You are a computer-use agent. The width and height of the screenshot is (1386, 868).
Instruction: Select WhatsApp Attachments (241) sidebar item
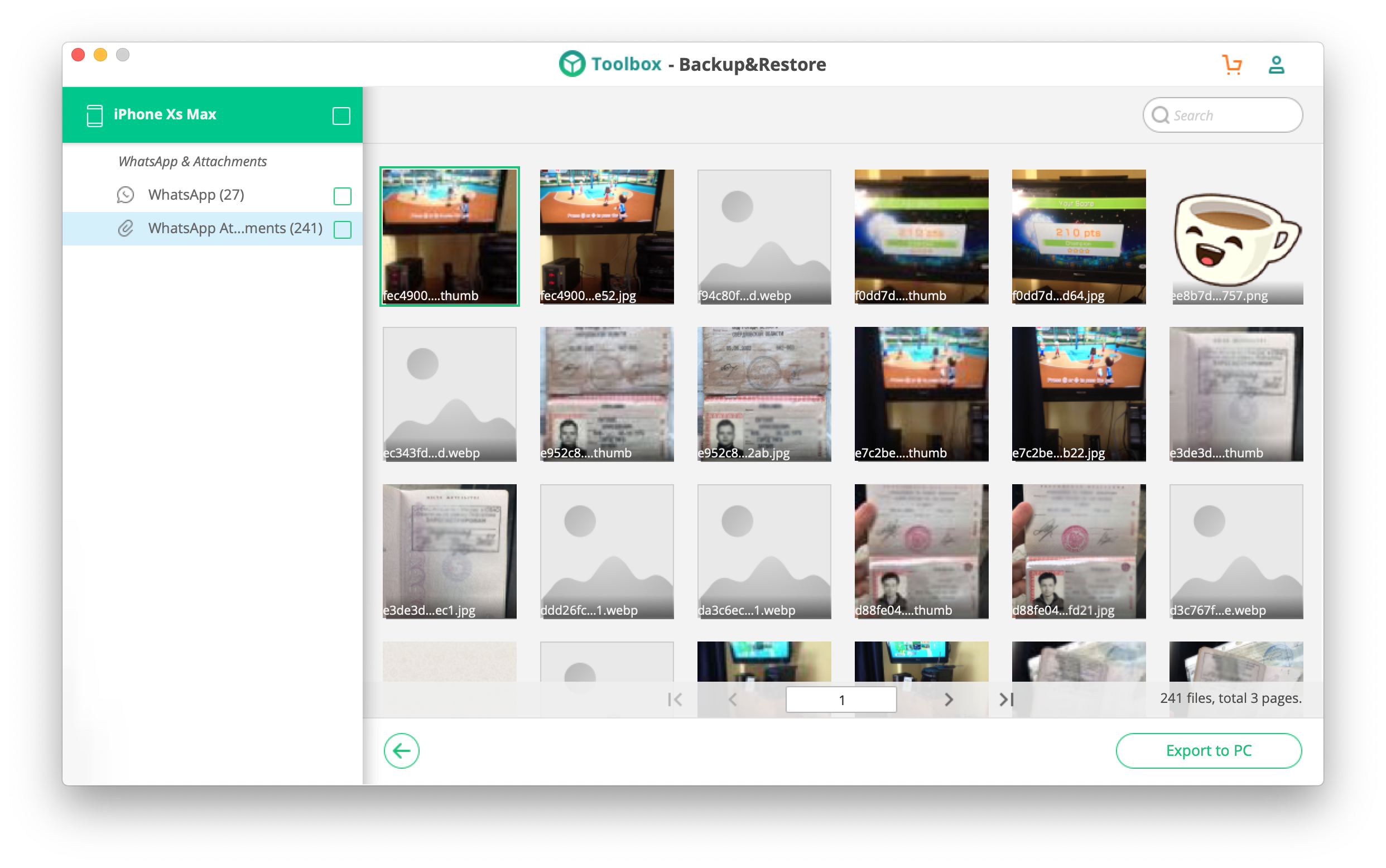pos(235,229)
